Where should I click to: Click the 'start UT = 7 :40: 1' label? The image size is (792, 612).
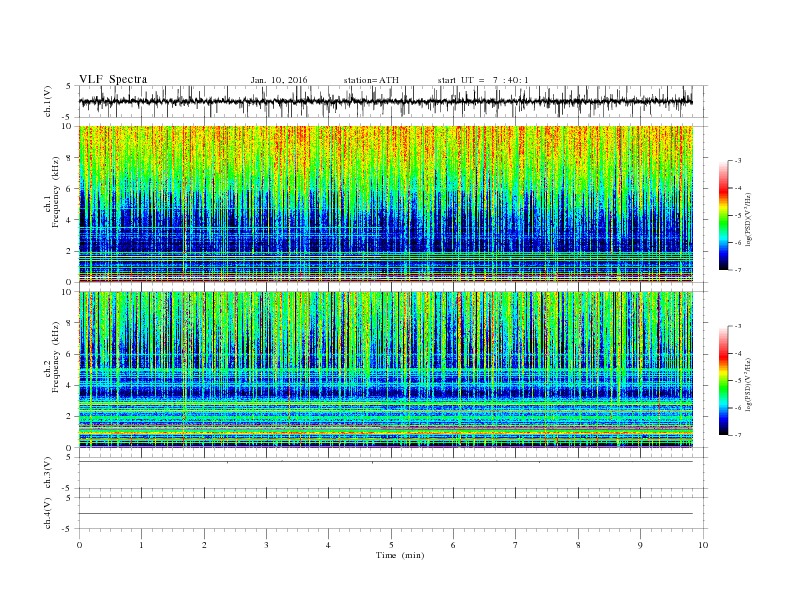tap(483, 80)
